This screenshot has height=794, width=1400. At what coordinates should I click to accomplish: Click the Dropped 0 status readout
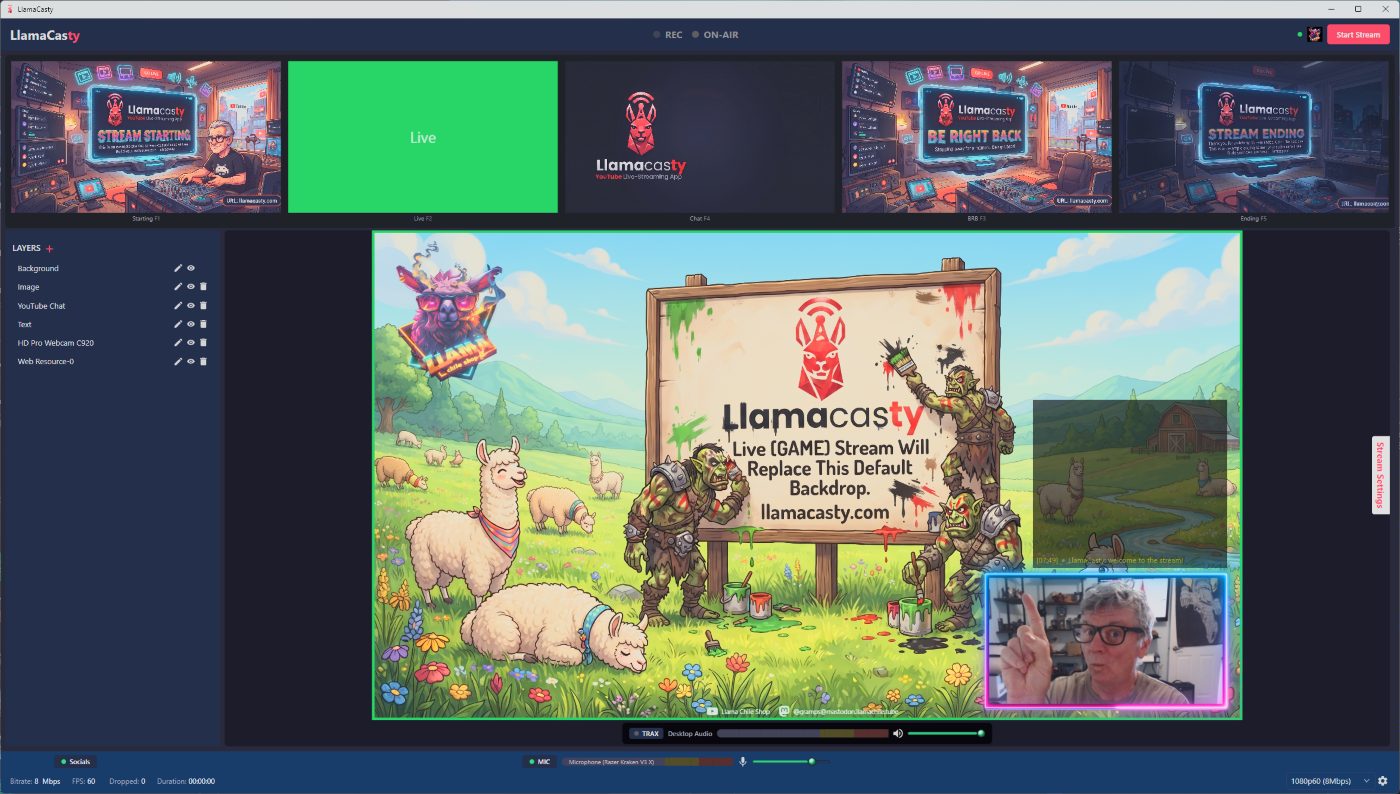click(x=125, y=781)
